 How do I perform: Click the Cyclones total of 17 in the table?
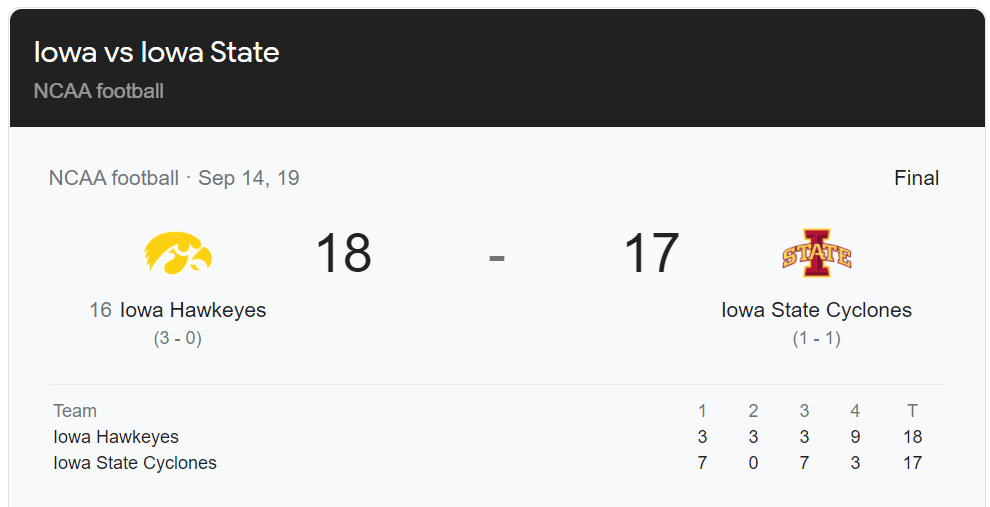[x=912, y=463]
